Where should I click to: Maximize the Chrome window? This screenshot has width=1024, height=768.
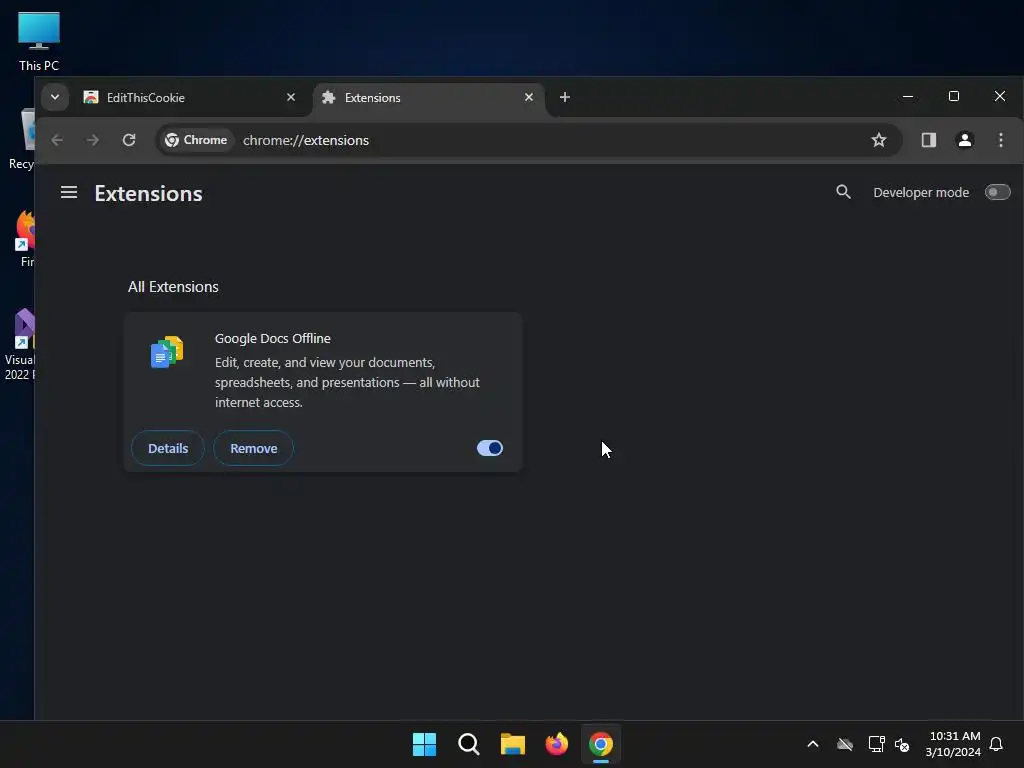(953, 97)
